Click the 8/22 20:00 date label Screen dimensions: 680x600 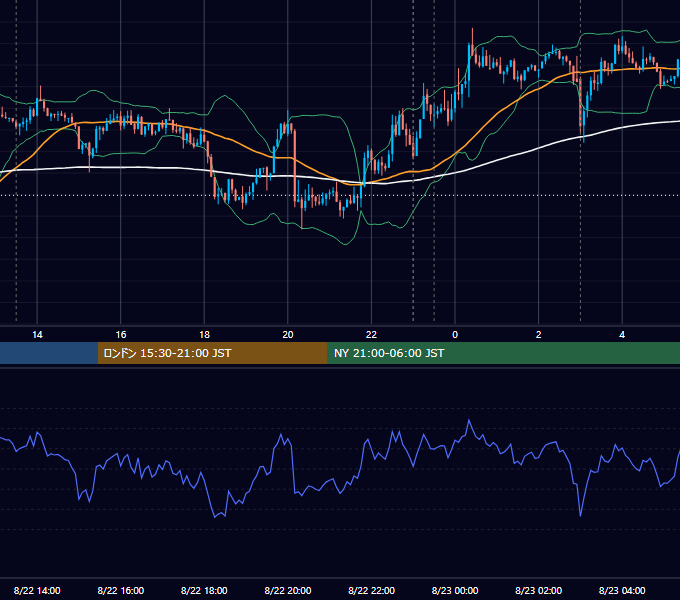click(x=288, y=590)
